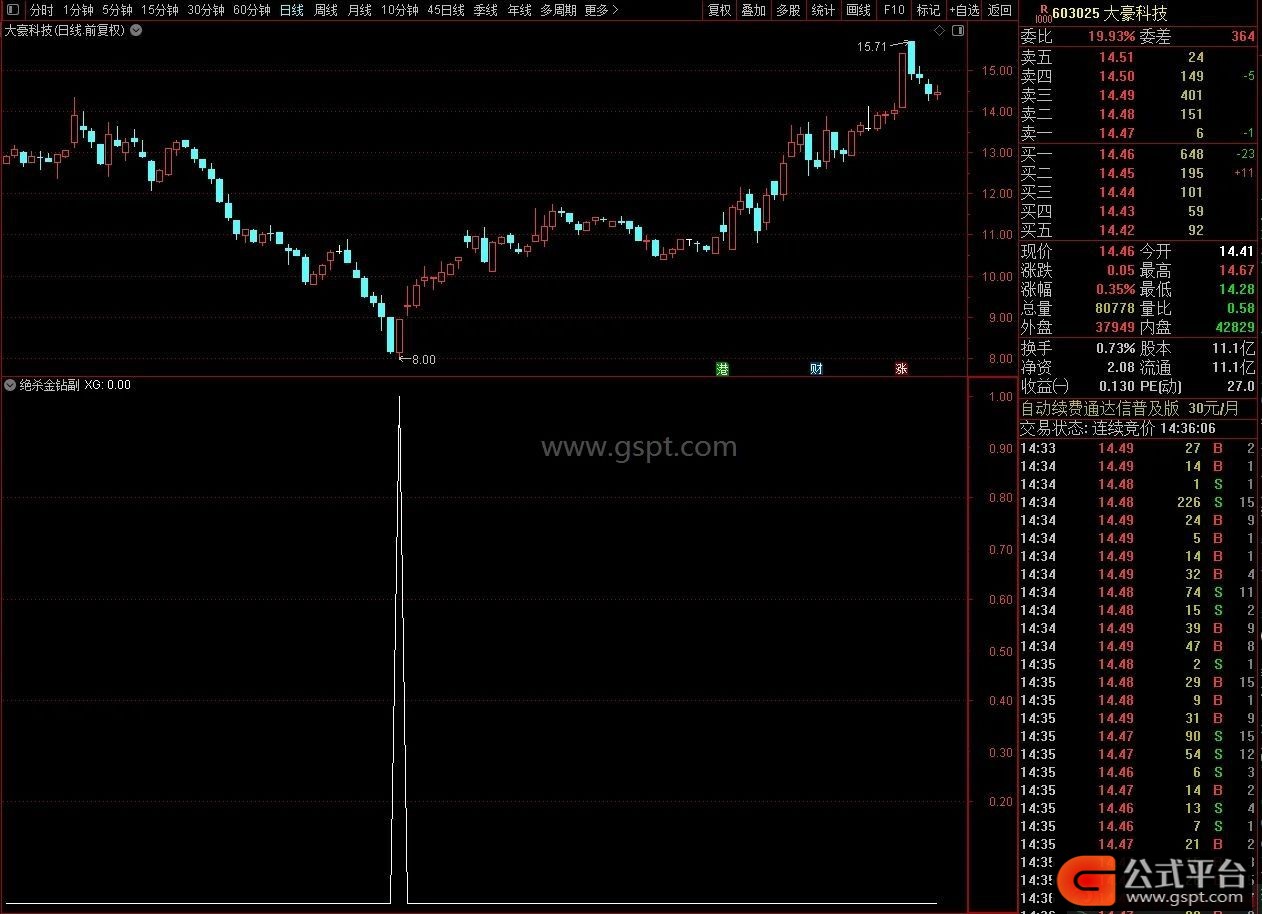1262x914 pixels.
Task: Switch to 60分钟 period tab
Action: (252, 10)
